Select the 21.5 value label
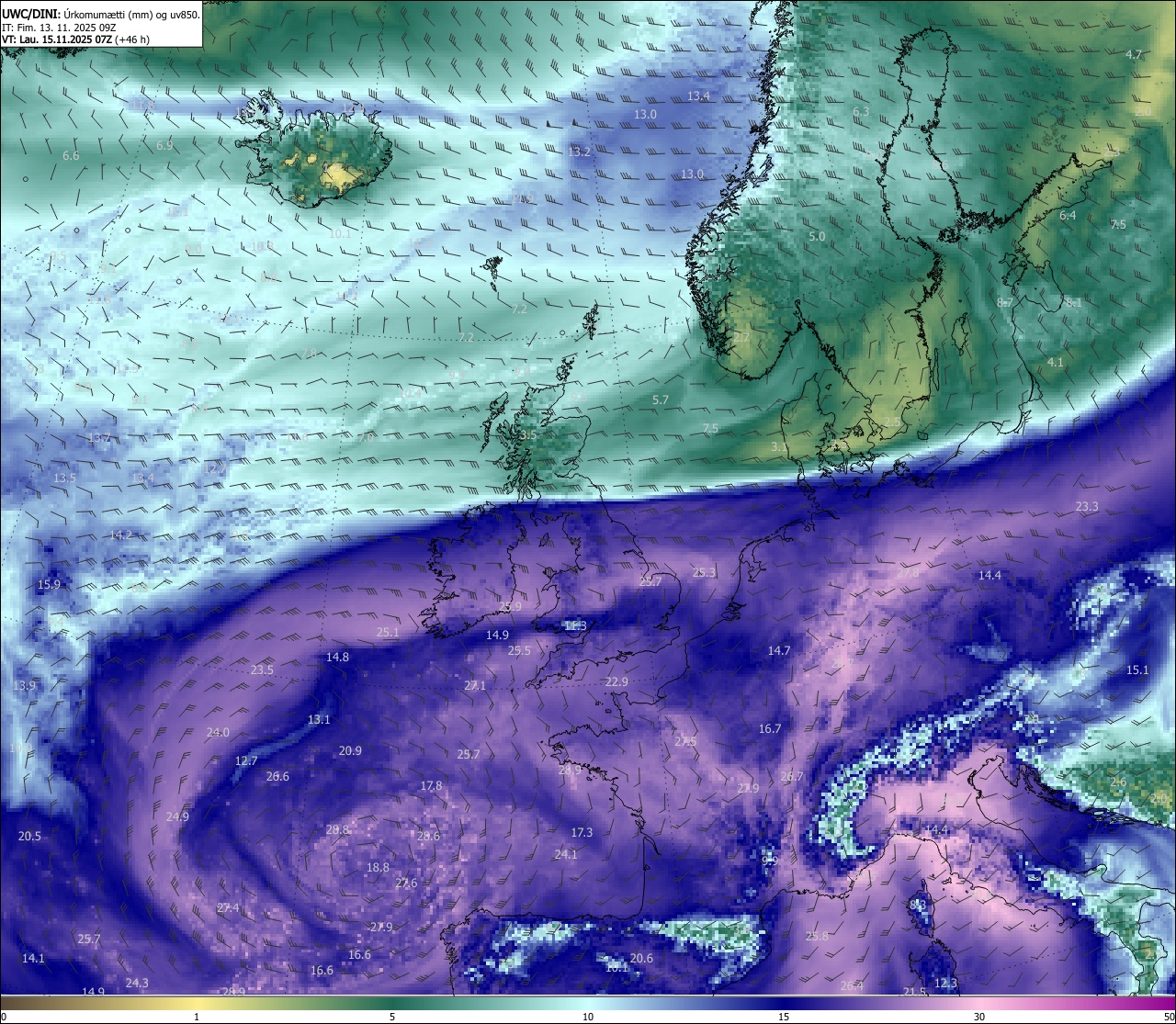The image size is (1176, 1024). pos(914,993)
